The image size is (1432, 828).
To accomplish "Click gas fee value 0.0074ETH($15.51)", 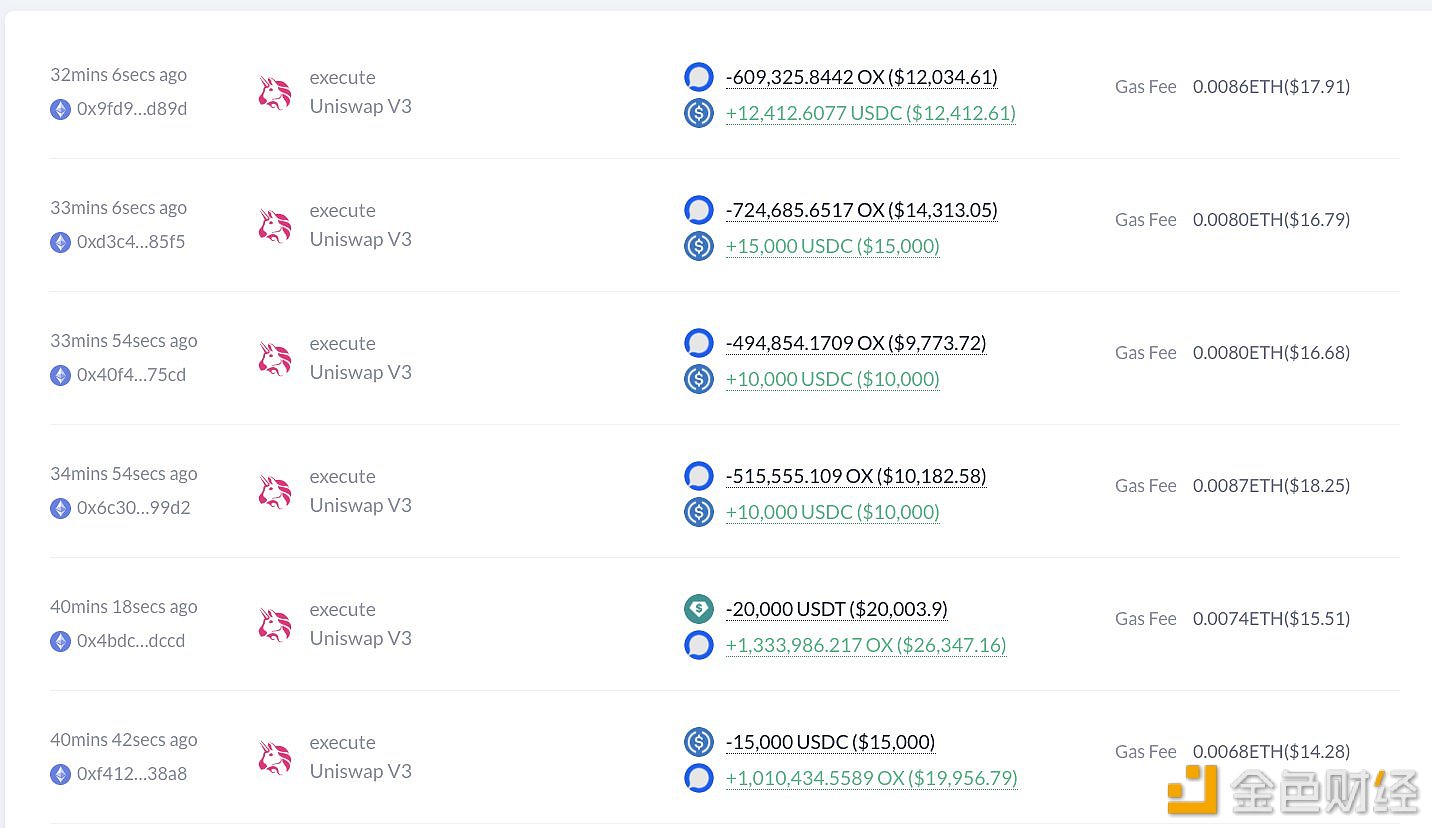I will [x=1272, y=619].
